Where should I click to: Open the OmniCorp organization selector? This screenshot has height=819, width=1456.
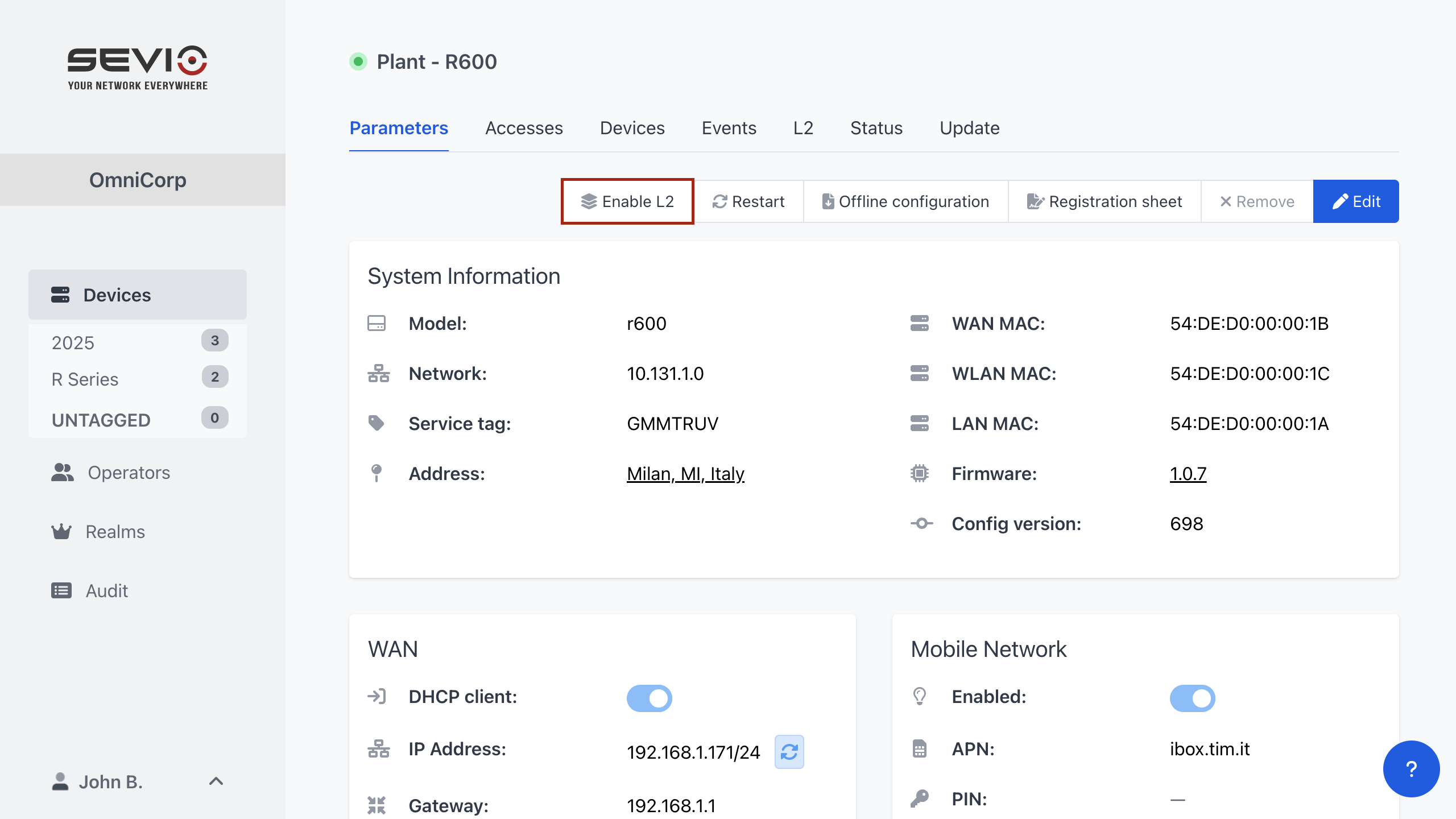point(138,180)
